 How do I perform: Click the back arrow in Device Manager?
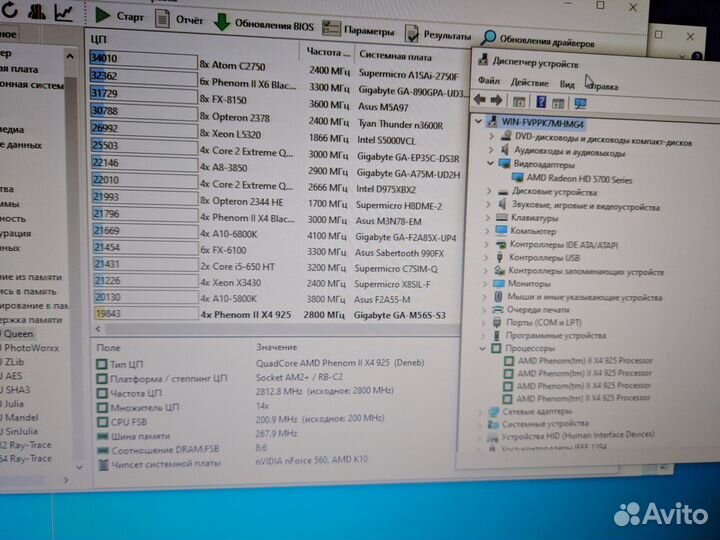point(480,100)
